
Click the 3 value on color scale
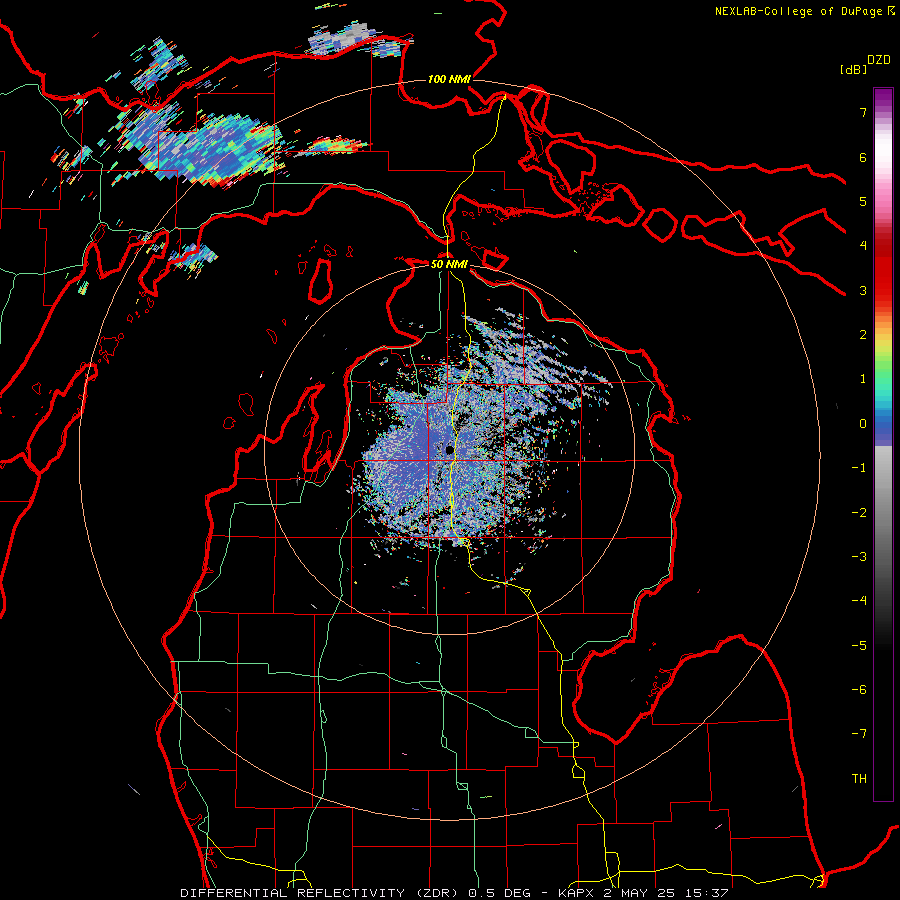pos(863,290)
